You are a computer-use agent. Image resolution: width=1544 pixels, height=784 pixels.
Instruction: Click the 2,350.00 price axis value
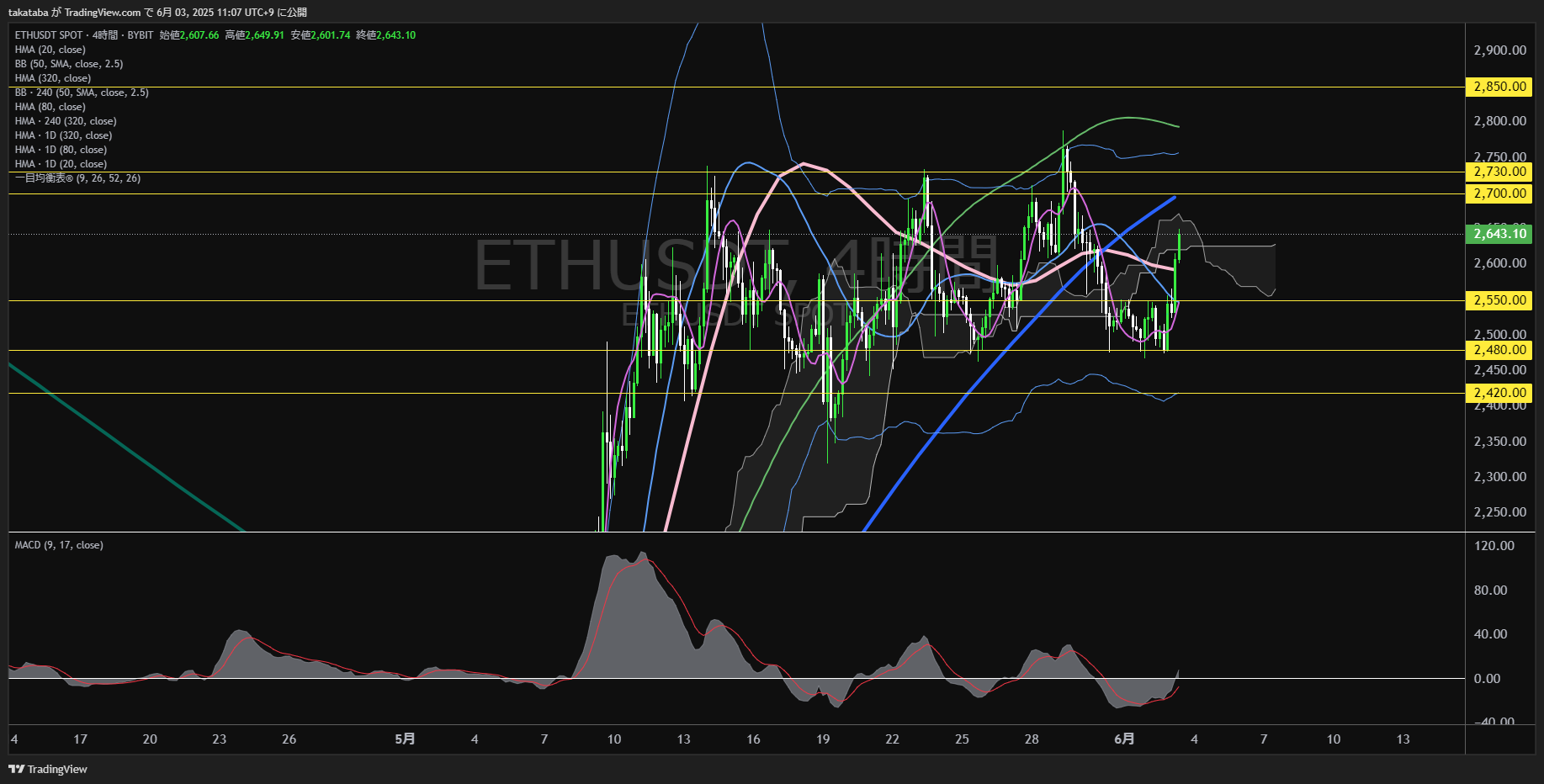pos(1499,442)
